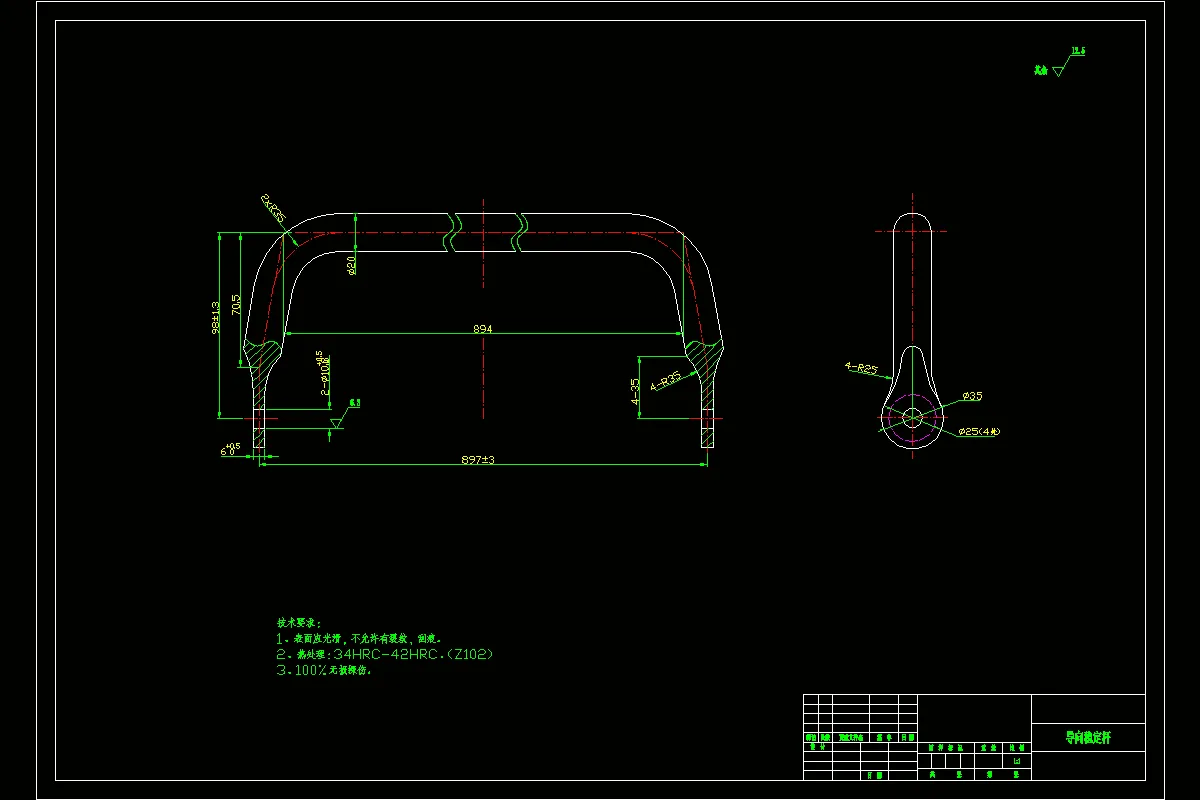Click the 98±1.3 vertical height dimension

pos(216,317)
